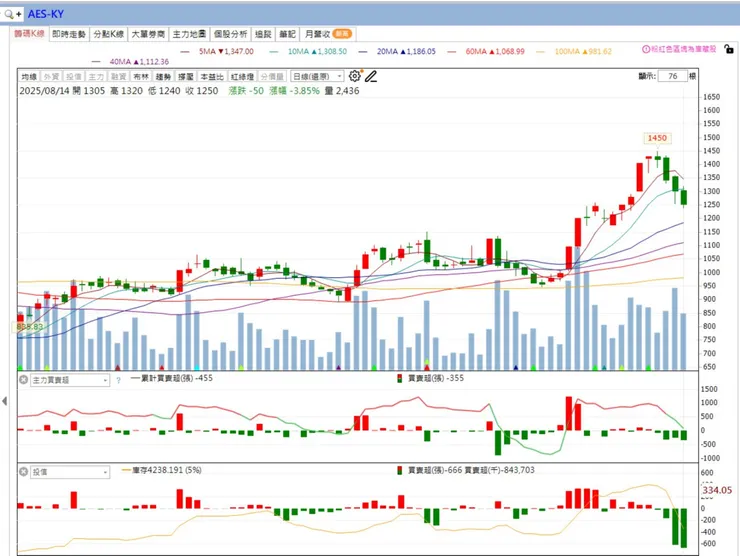Toggle the 本益比 P/E ratio button

click(x=212, y=76)
